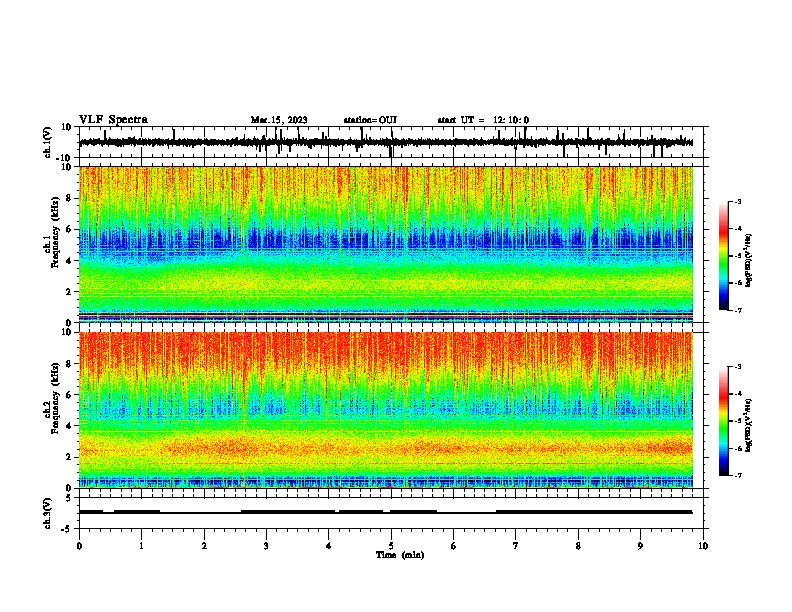The image size is (792, 612).
Task: Select the "start UT = 12:10:0" text
Action: click(483, 120)
